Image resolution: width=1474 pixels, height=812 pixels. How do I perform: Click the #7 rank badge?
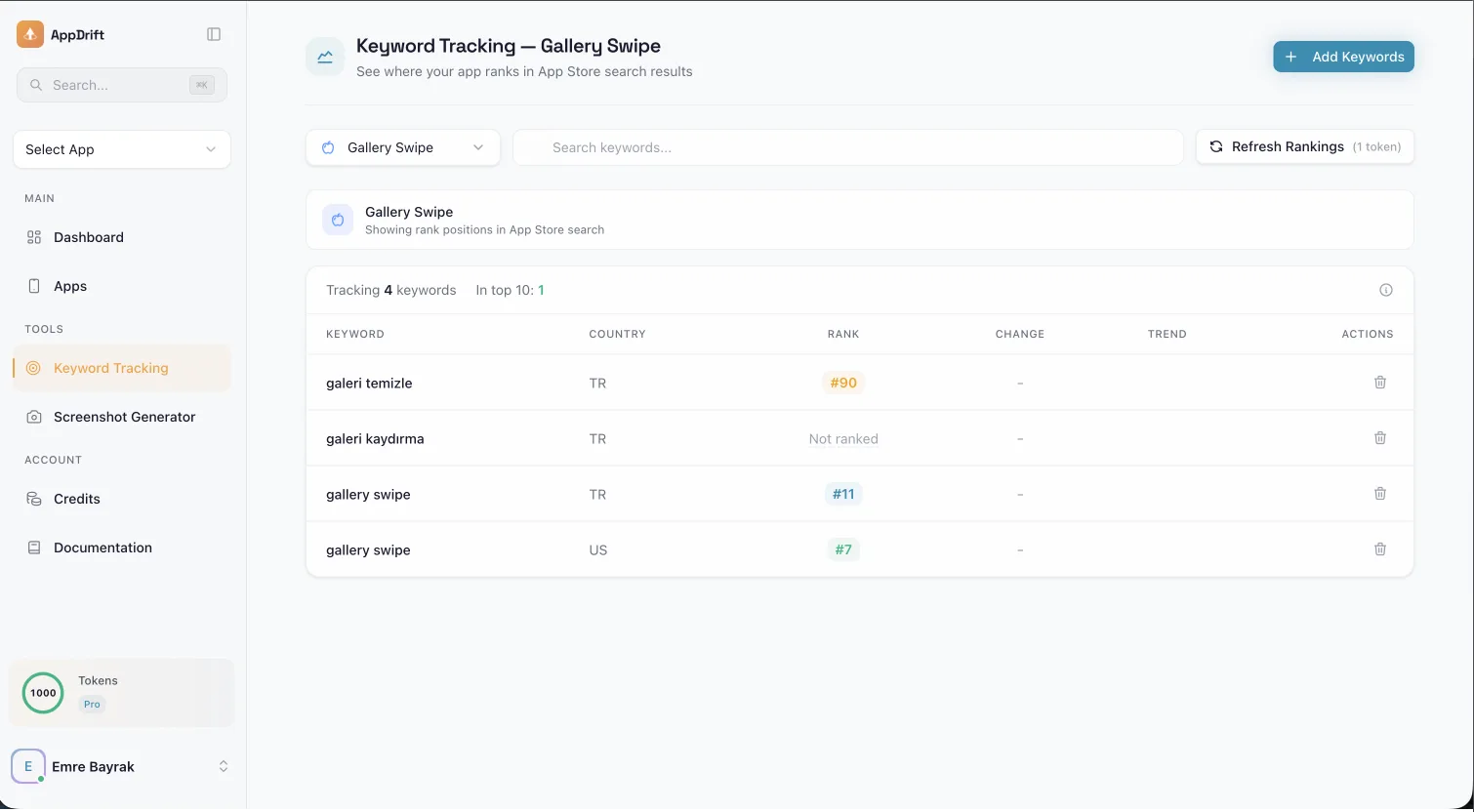coord(843,549)
